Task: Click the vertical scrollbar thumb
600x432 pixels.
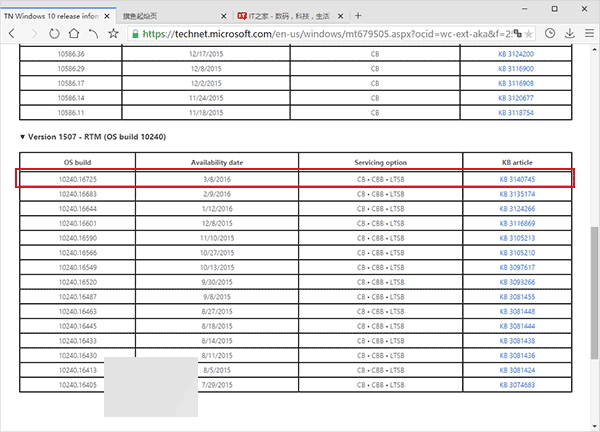Action: point(594,293)
